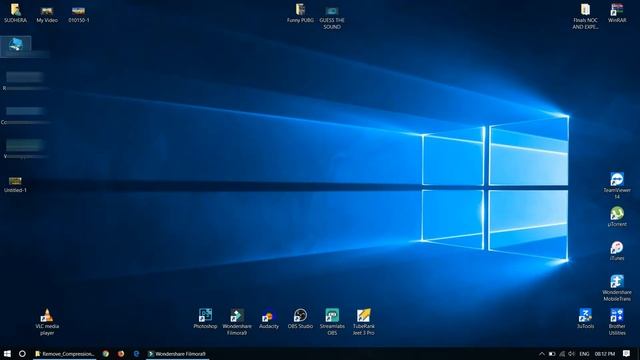
Task: Switch to the Remove_Compression taskbar window
Action: point(64,354)
